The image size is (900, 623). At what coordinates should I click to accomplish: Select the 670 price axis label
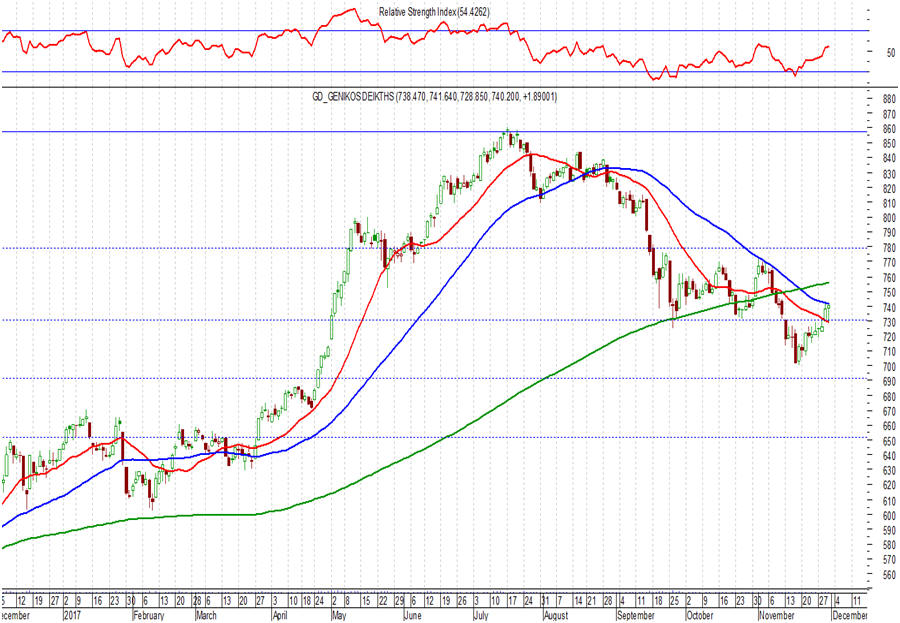889,412
